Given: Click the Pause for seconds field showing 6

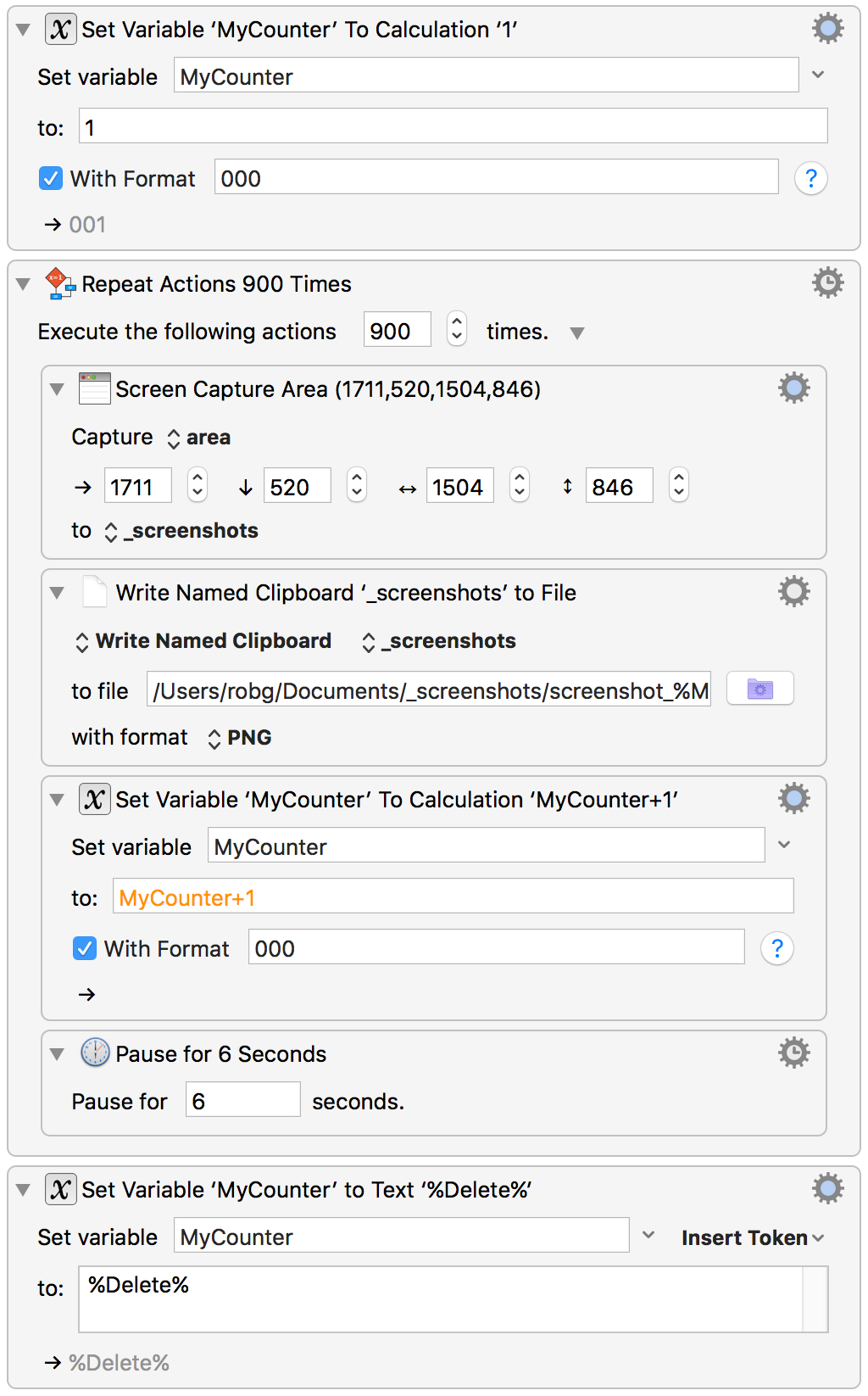Looking at the screenshot, I should pyautogui.click(x=242, y=1099).
